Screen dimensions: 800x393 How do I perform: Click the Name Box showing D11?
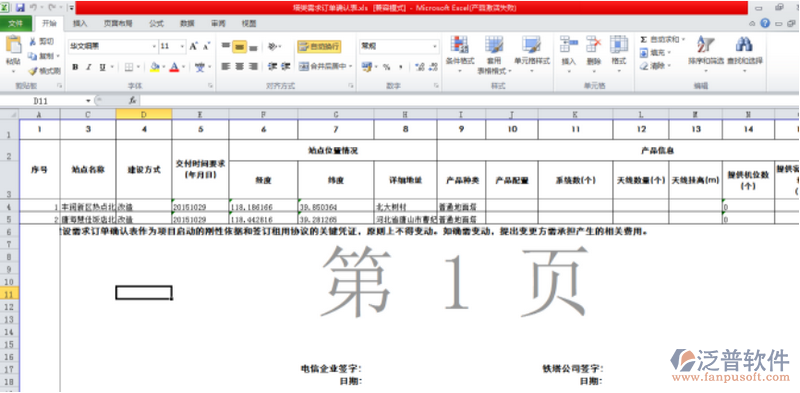point(46,101)
